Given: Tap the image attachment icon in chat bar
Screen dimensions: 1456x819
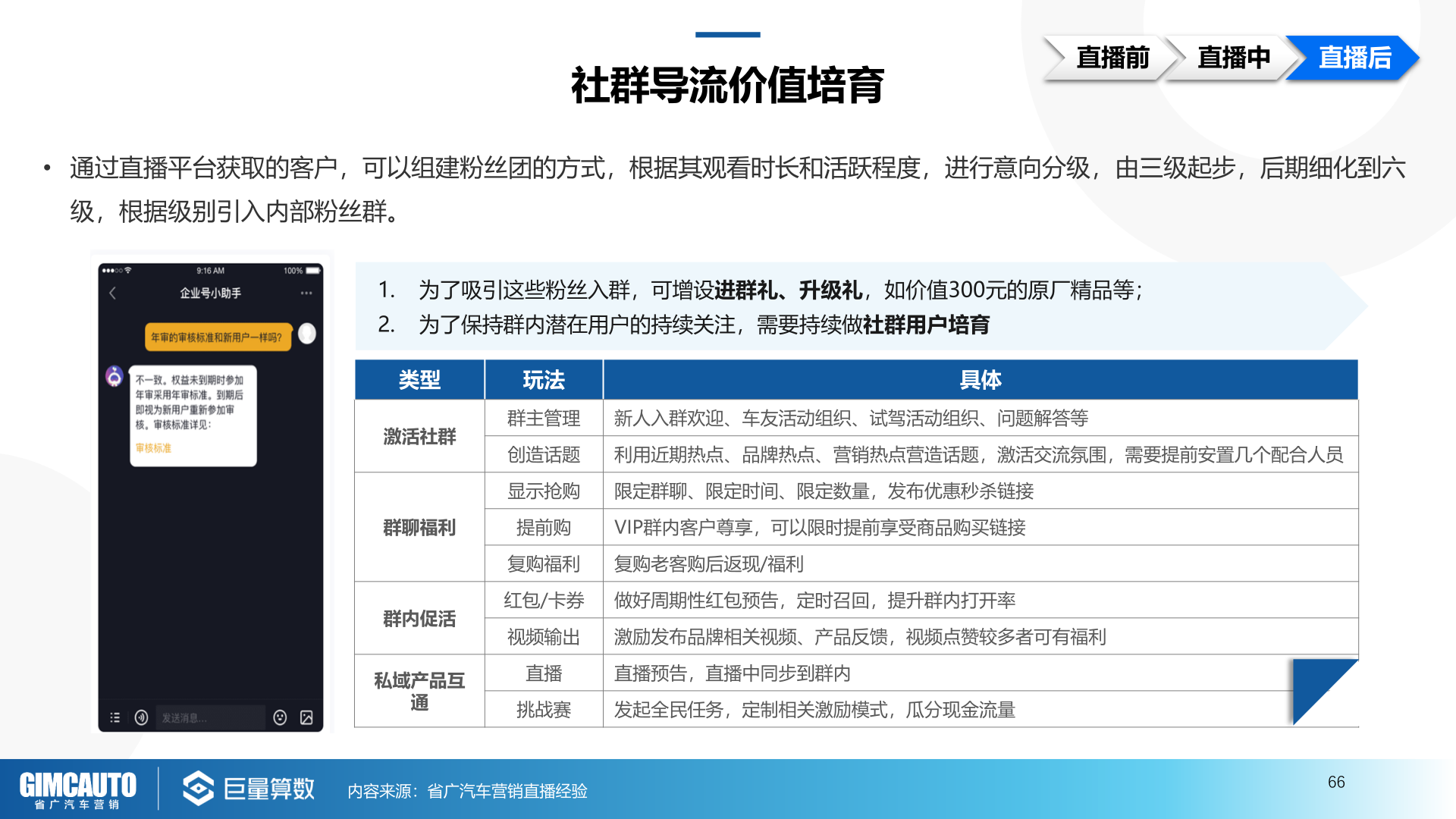Looking at the screenshot, I should [306, 717].
